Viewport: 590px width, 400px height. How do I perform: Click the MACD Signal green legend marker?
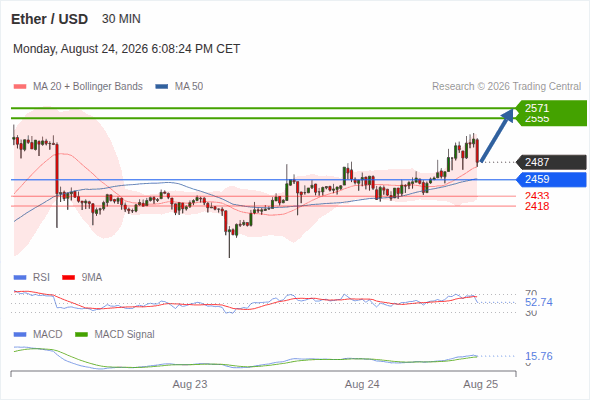(81, 335)
